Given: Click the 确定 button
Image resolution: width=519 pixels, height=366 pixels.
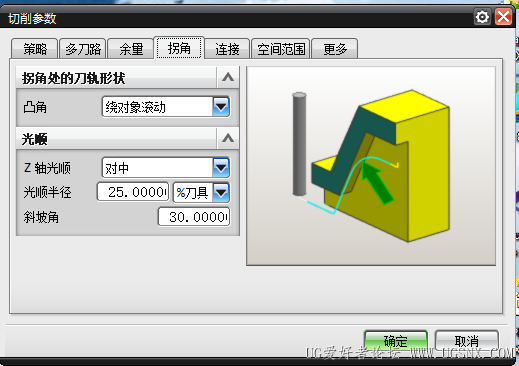Looking at the screenshot, I should pyautogui.click(x=396, y=340).
